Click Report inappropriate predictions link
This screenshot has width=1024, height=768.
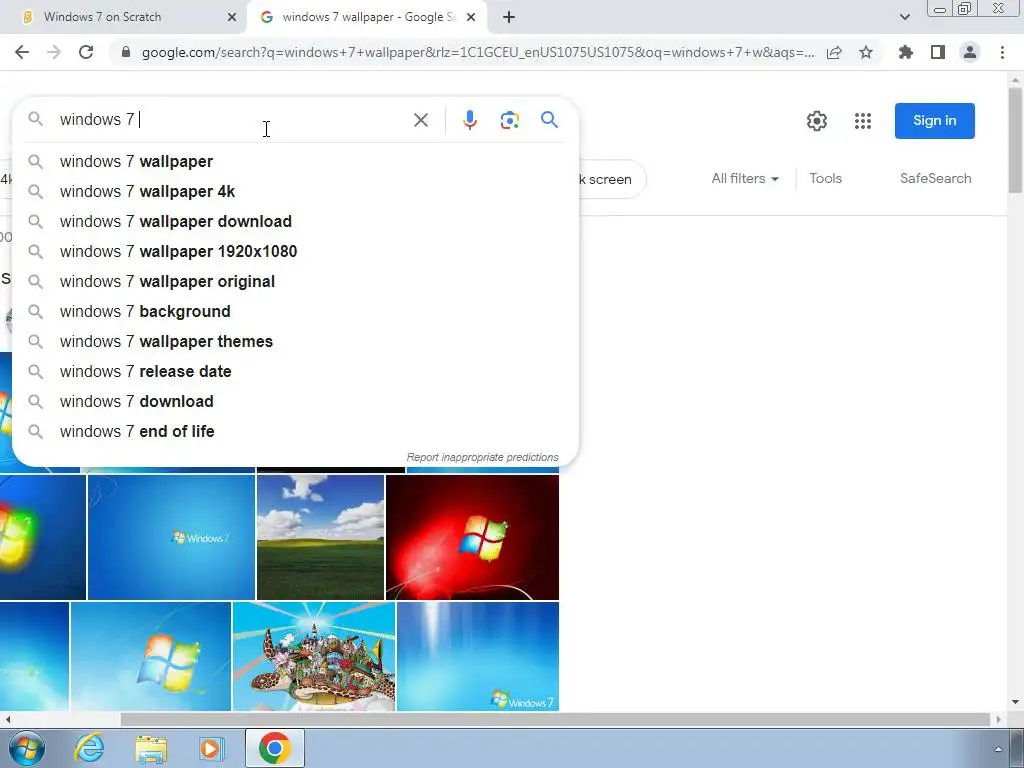coord(483,457)
